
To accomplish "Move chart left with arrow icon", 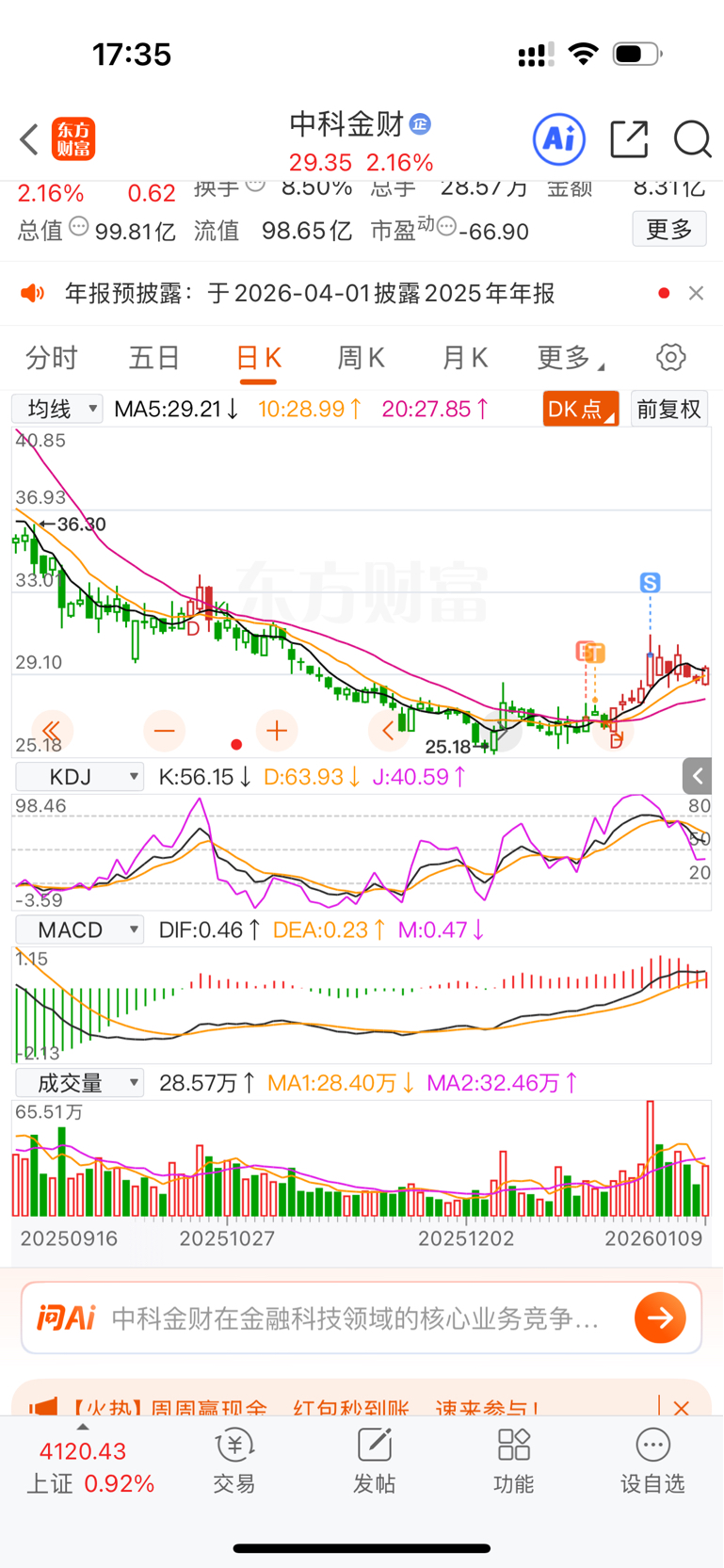I will 389,731.
